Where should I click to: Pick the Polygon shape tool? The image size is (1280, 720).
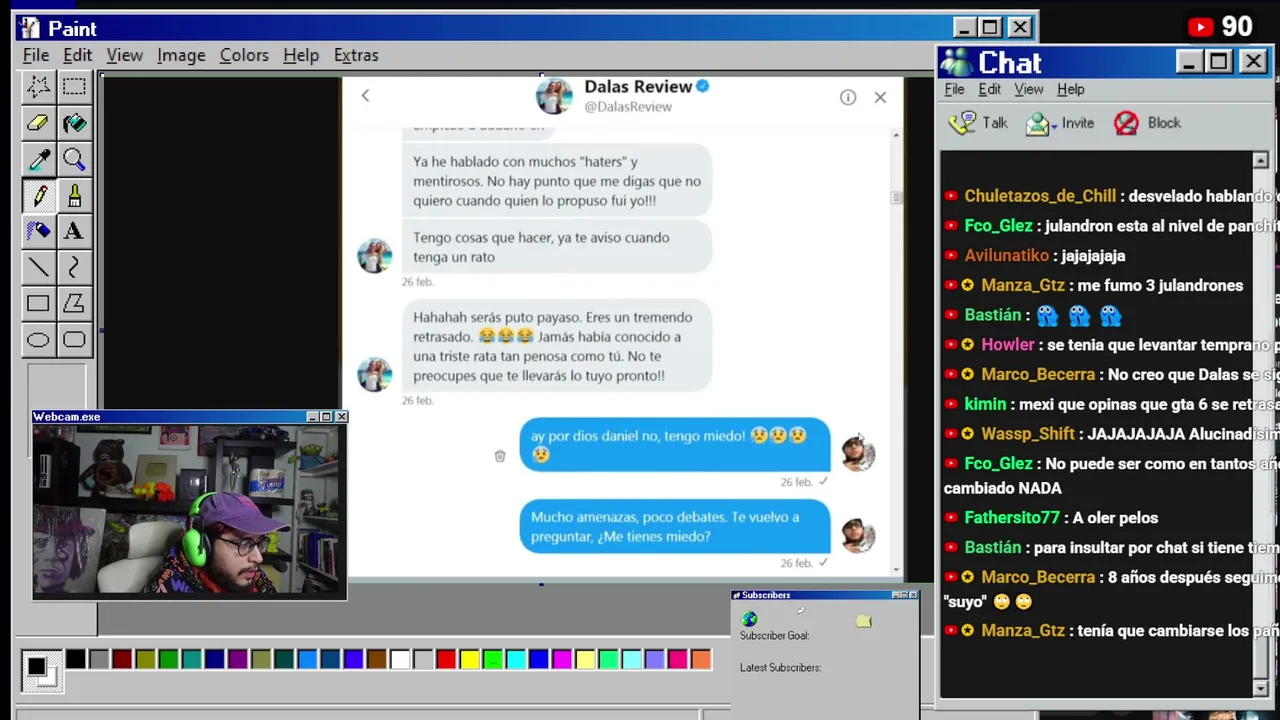point(74,303)
